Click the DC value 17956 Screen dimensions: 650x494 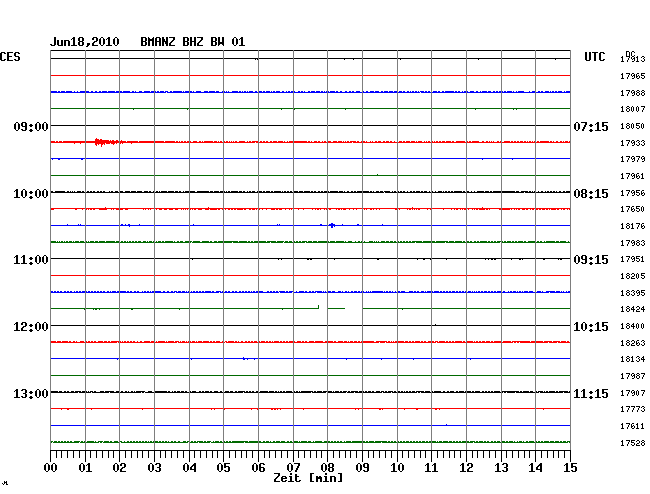(633, 194)
